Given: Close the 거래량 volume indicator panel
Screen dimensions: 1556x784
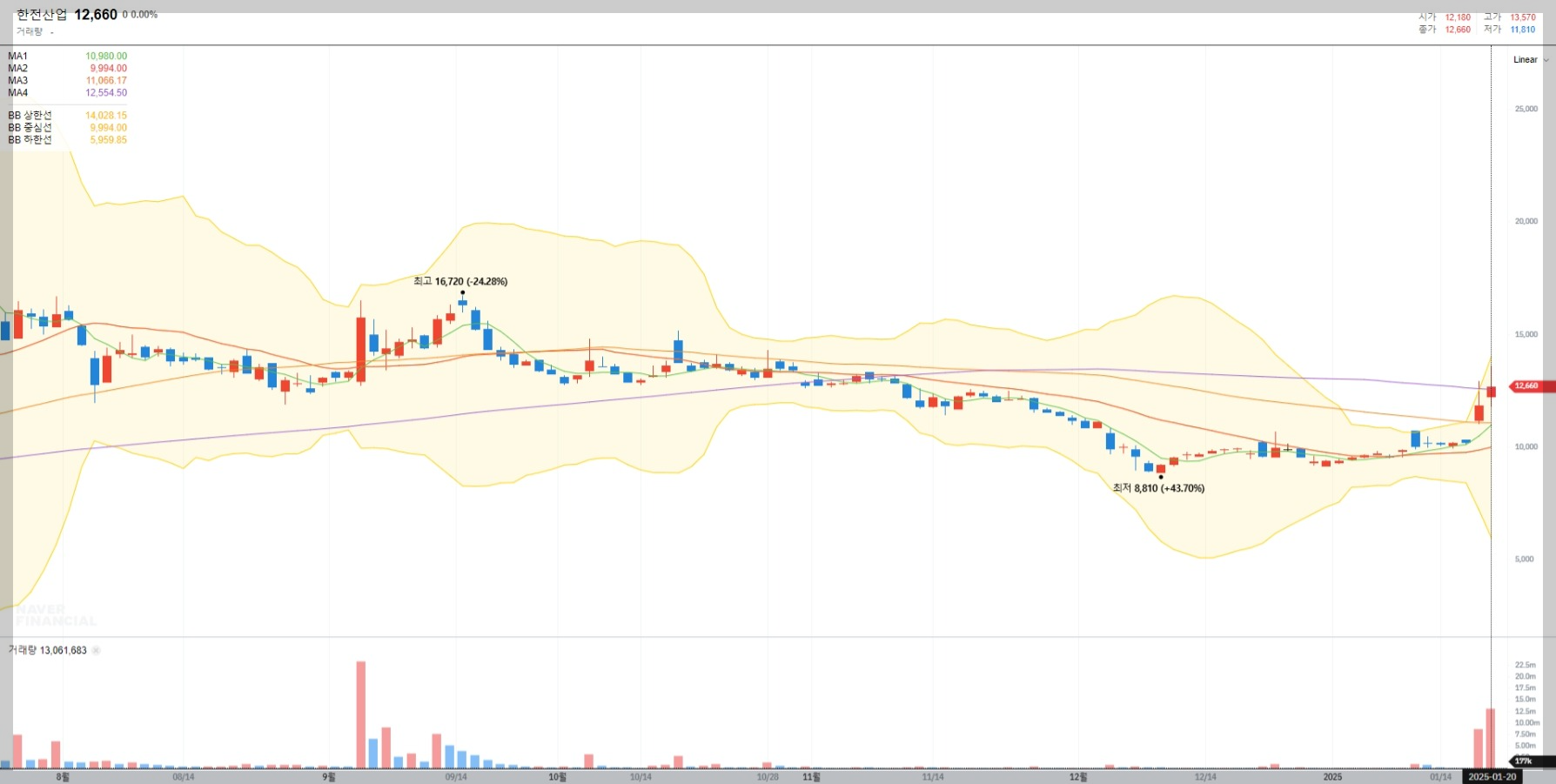Looking at the screenshot, I should click(96, 651).
